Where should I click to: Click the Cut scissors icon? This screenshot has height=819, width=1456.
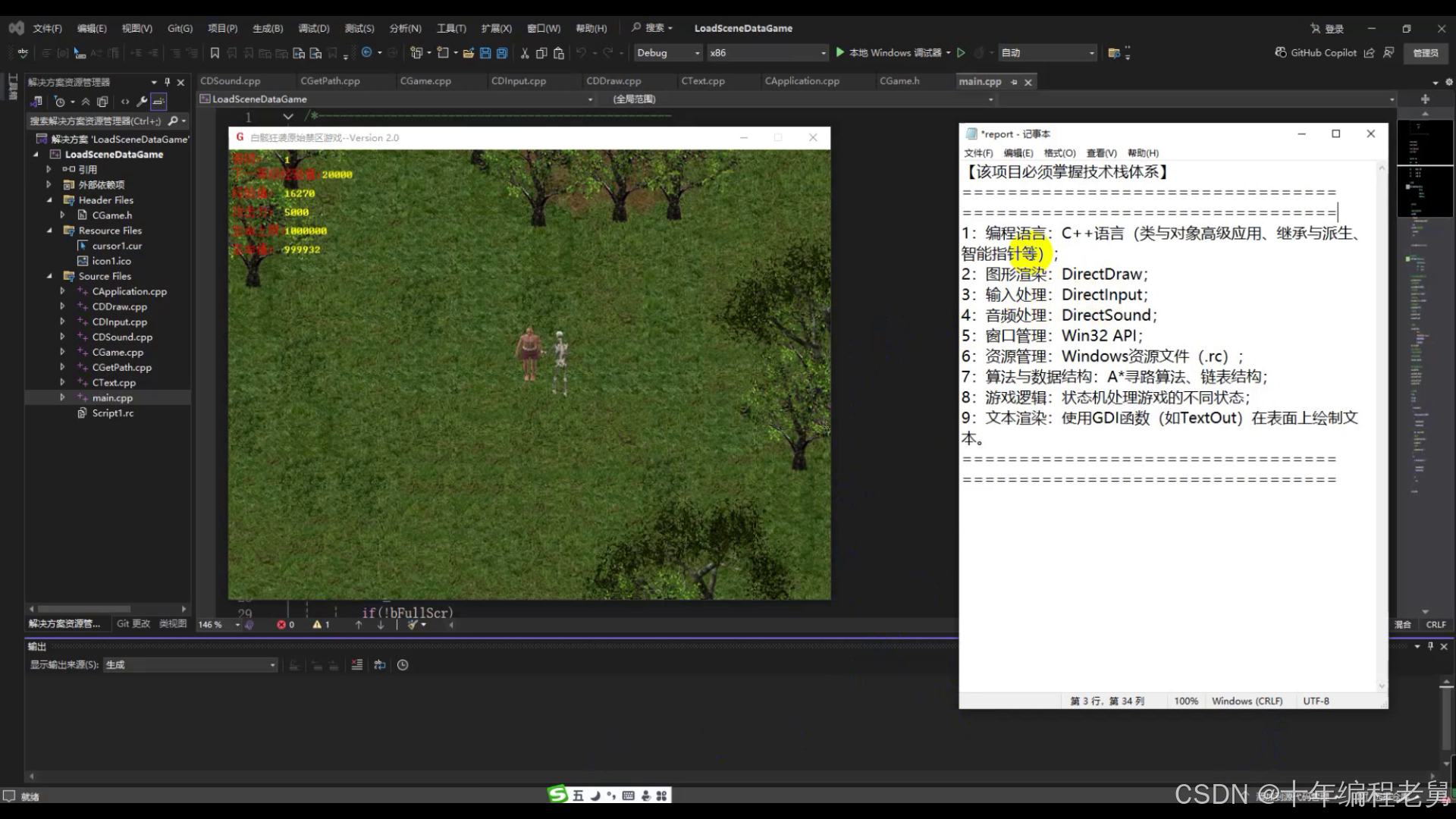525,53
